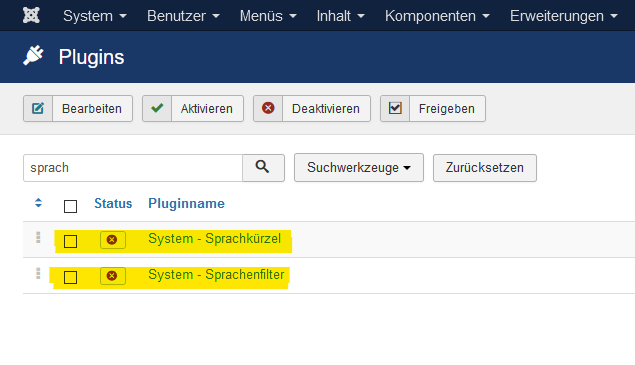635x365 pixels.
Task: Click the Bearbeiten pencil icon
Action: point(38,109)
